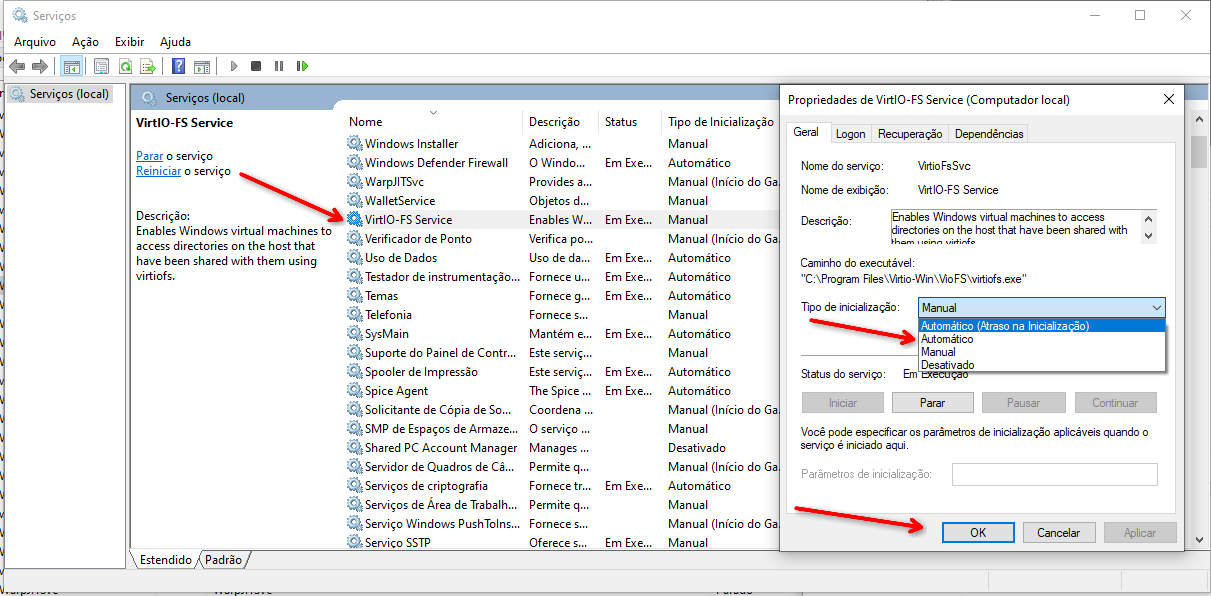Select Desativado in the startup type list

[x=947, y=365]
